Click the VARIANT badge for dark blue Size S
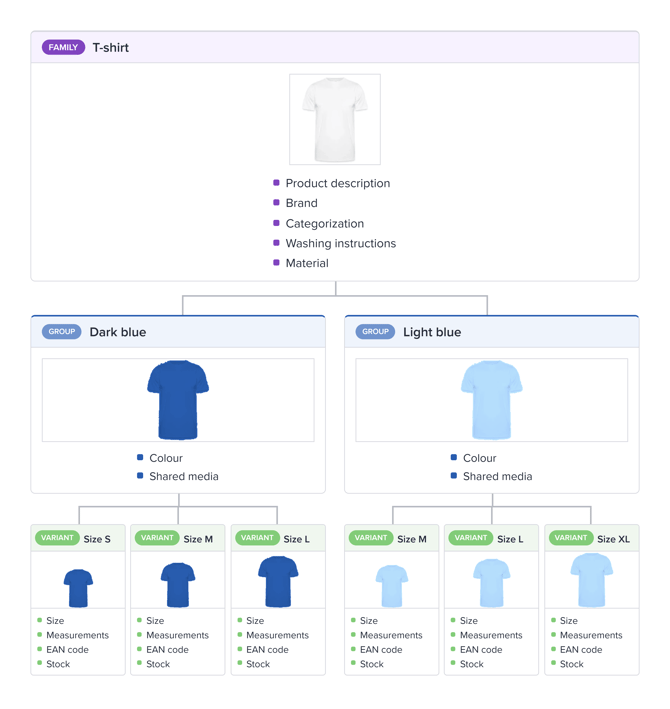670x709 pixels. [x=57, y=538]
